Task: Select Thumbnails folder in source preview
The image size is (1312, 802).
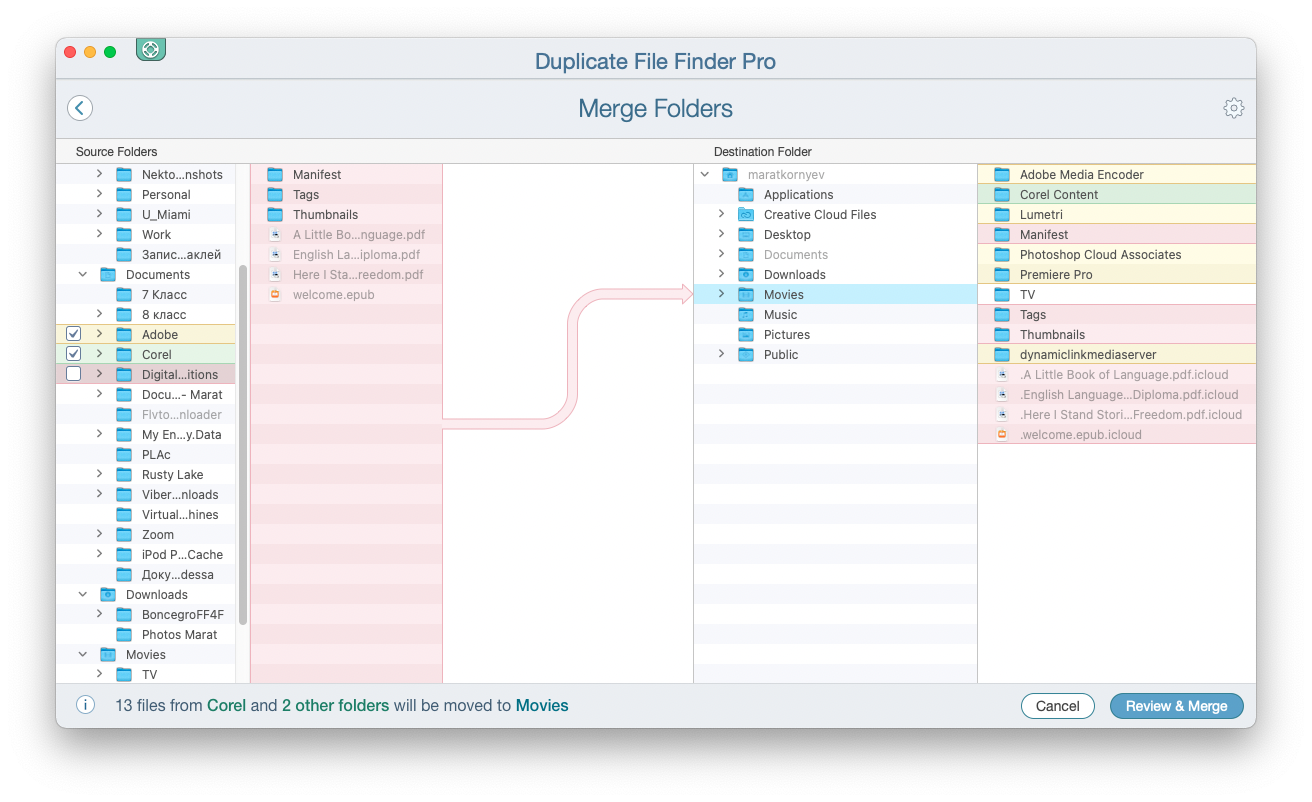Action: pos(346,214)
